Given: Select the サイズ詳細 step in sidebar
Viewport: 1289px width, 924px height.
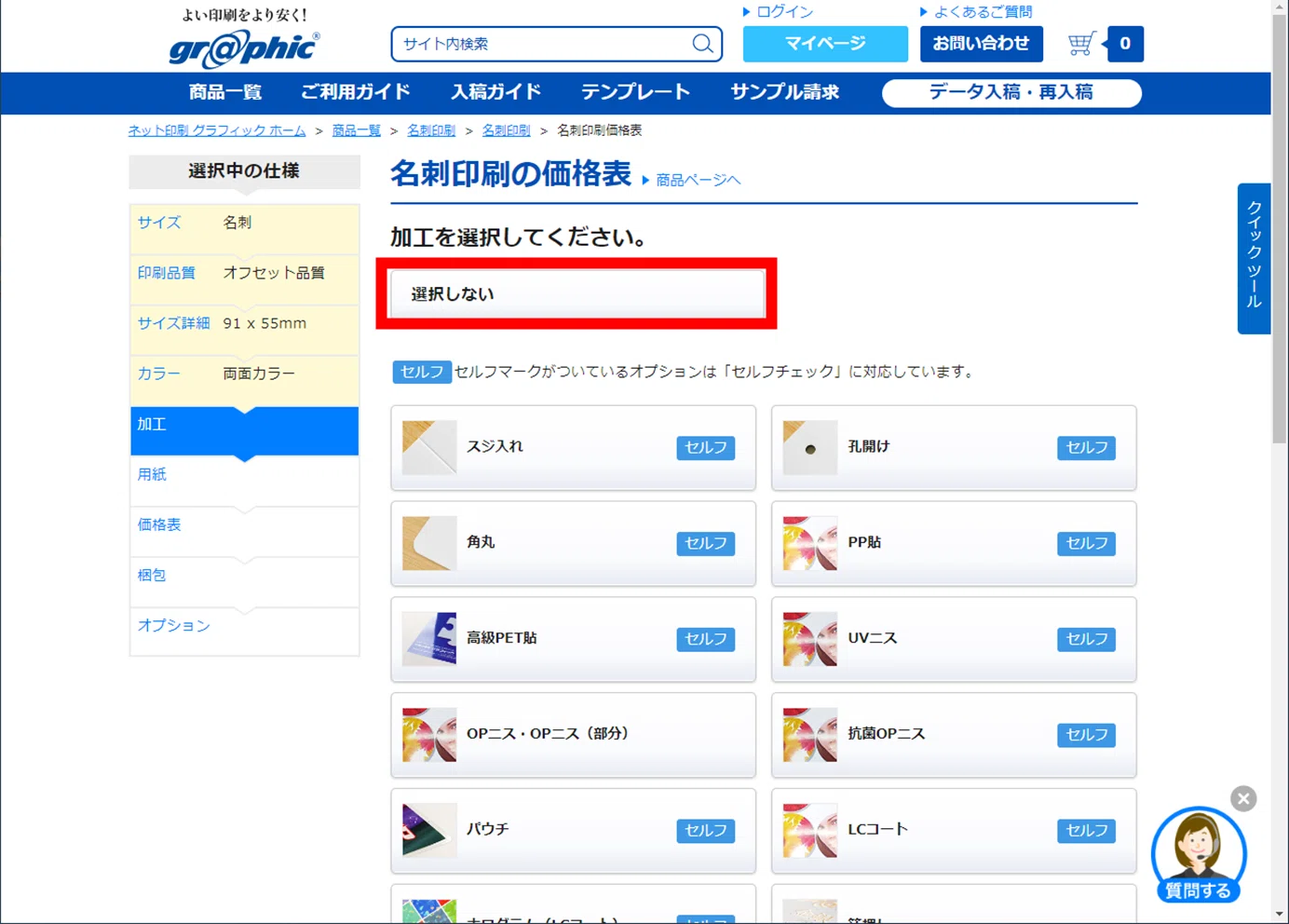Looking at the screenshot, I should click(244, 329).
